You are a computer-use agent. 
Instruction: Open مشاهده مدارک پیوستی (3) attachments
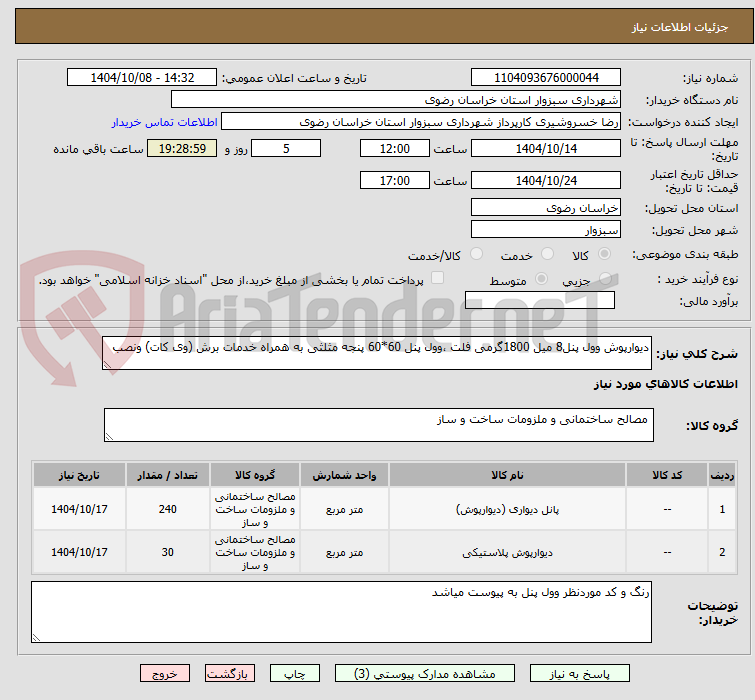click(425, 674)
